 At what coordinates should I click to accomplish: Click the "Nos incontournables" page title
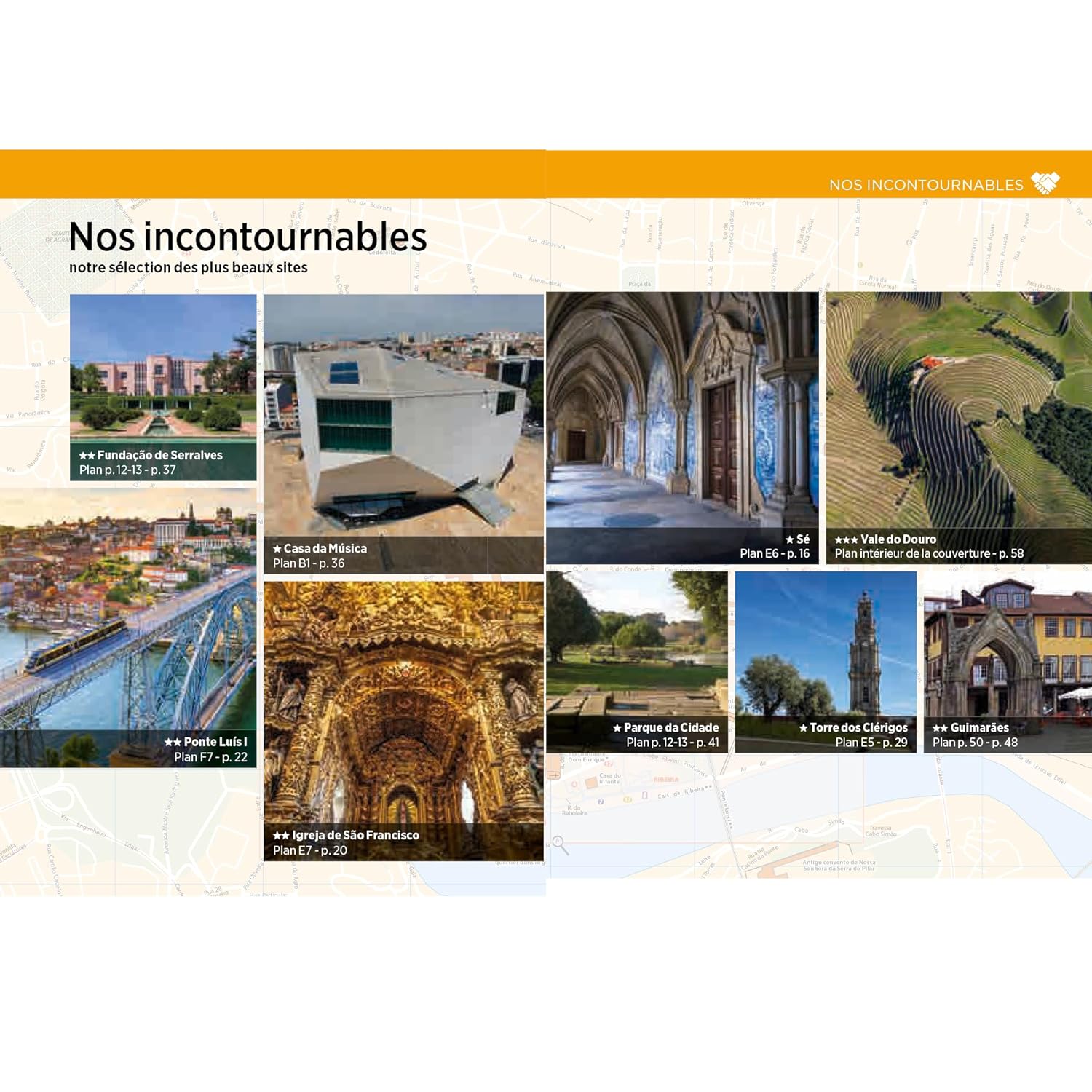(x=248, y=237)
